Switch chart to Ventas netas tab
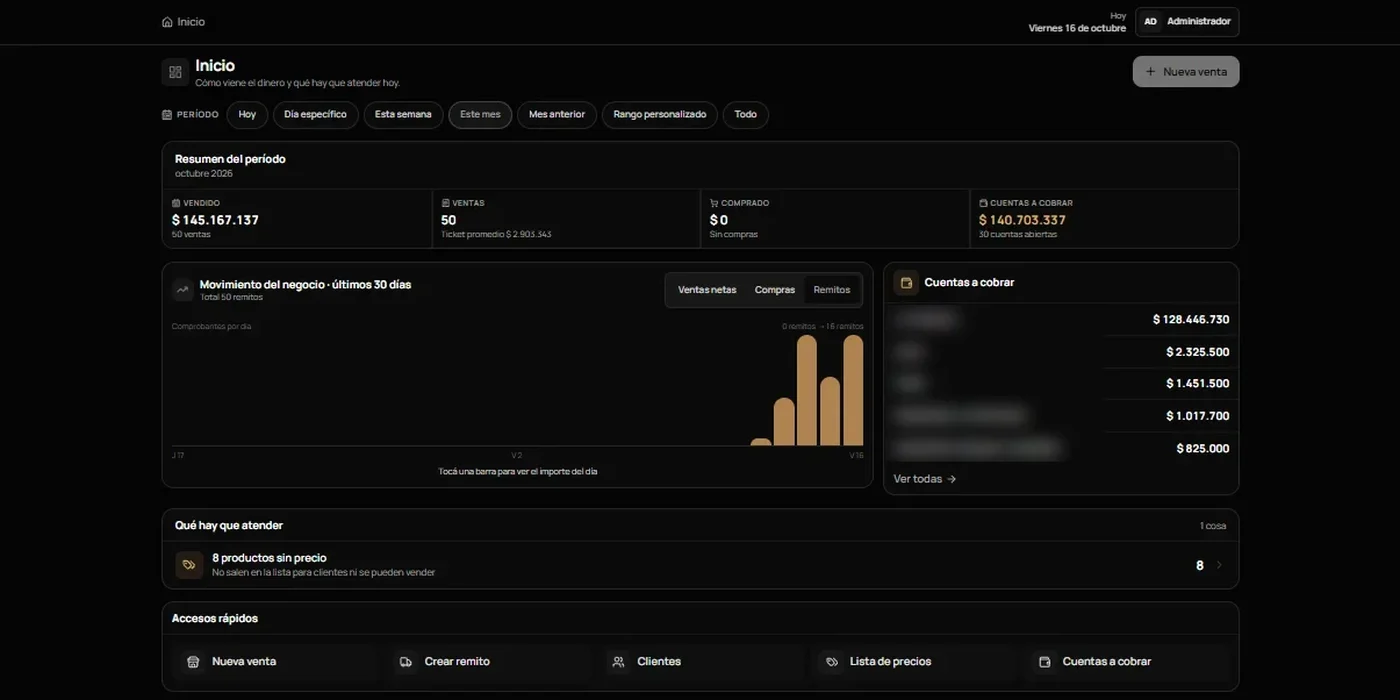This screenshot has height=700, width=1400. pyautogui.click(x=707, y=290)
